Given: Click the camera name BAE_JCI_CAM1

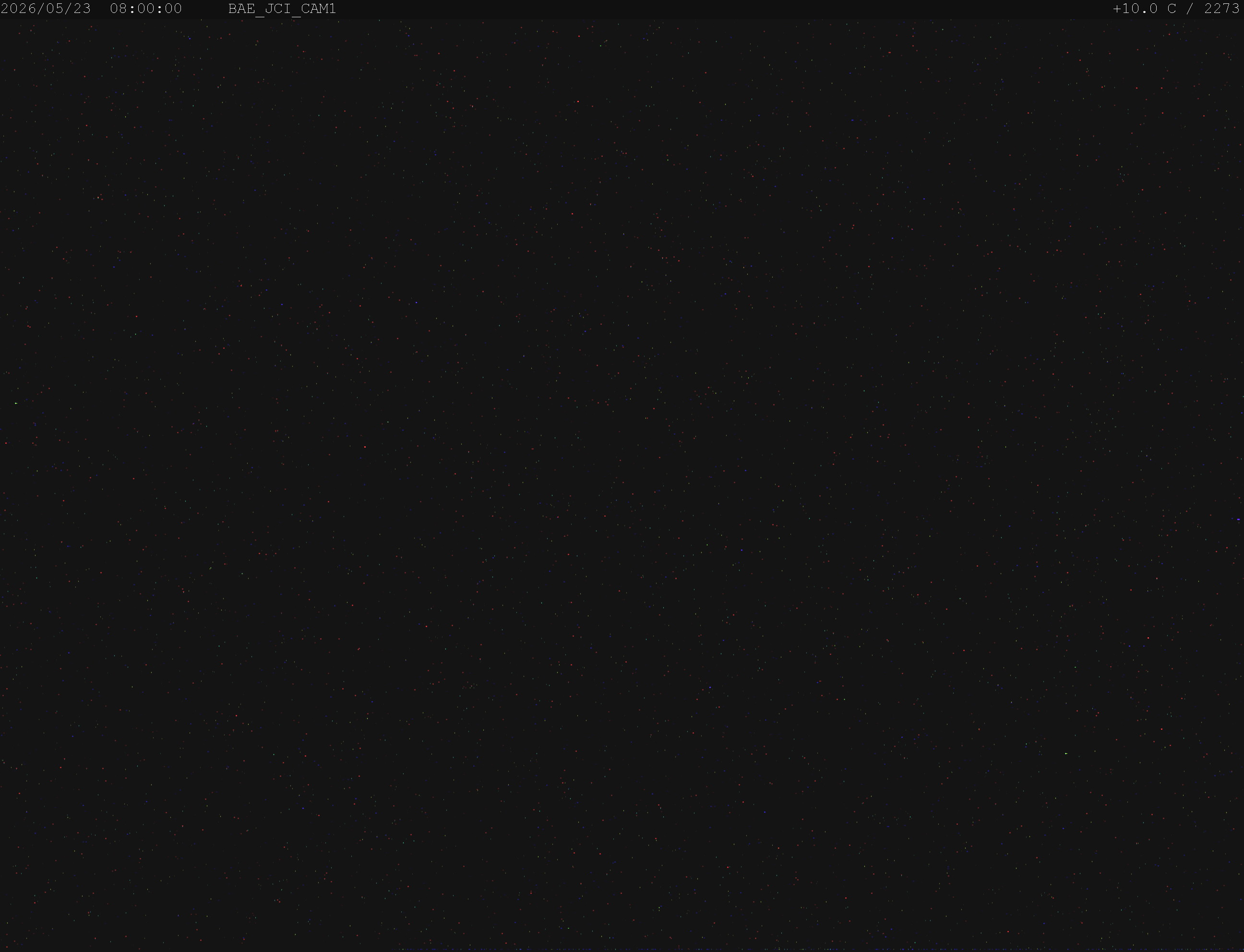Looking at the screenshot, I should 282,10.
